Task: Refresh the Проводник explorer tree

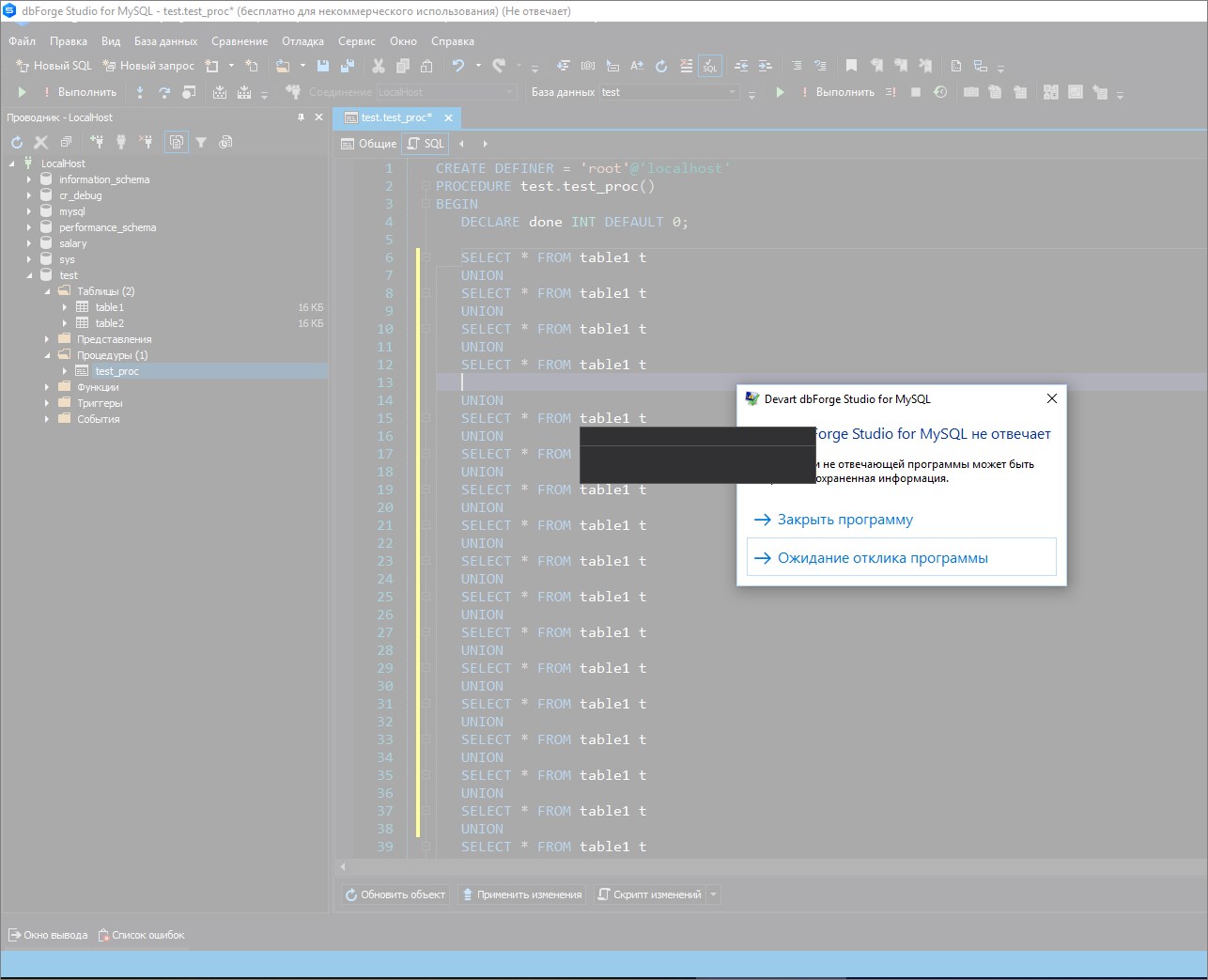Action: [17, 142]
